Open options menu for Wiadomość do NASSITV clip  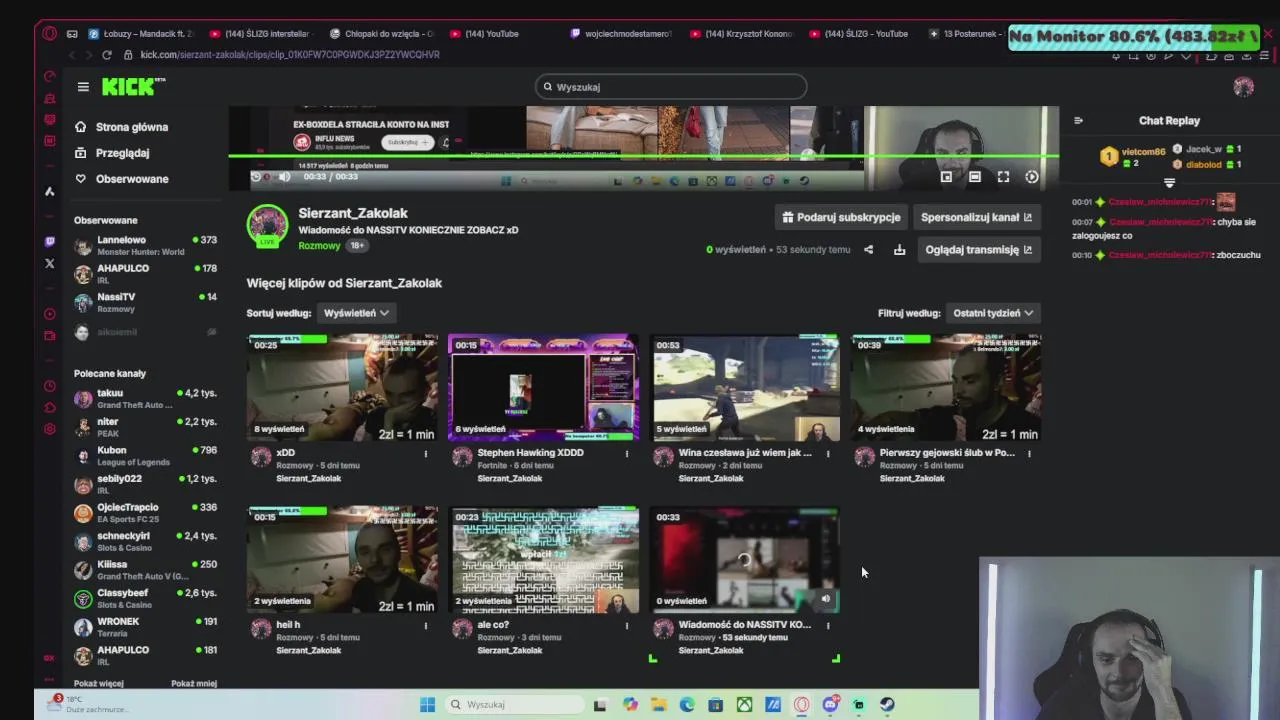coord(828,626)
